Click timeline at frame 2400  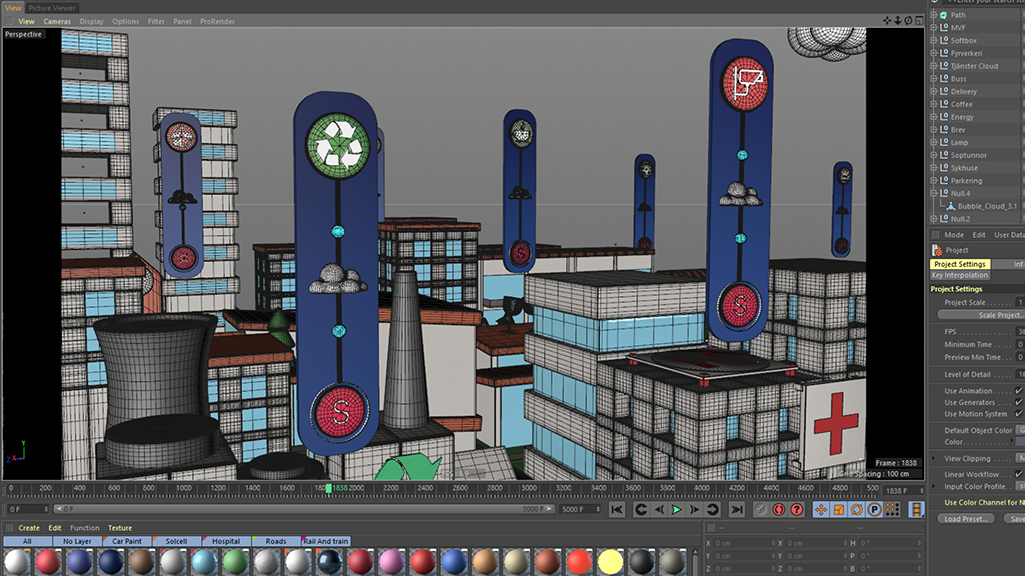(425, 488)
